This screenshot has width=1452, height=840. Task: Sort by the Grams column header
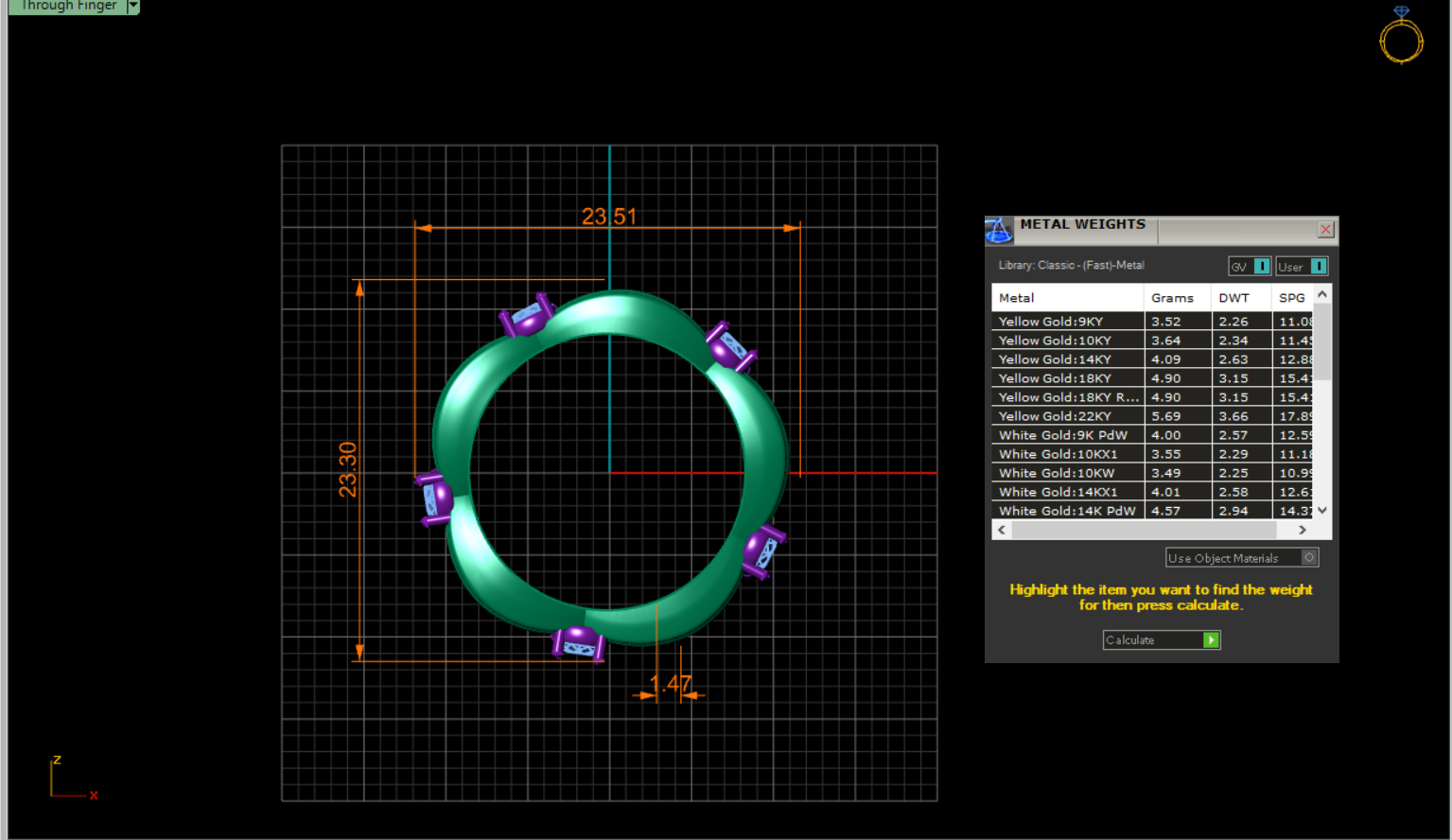click(x=1172, y=298)
